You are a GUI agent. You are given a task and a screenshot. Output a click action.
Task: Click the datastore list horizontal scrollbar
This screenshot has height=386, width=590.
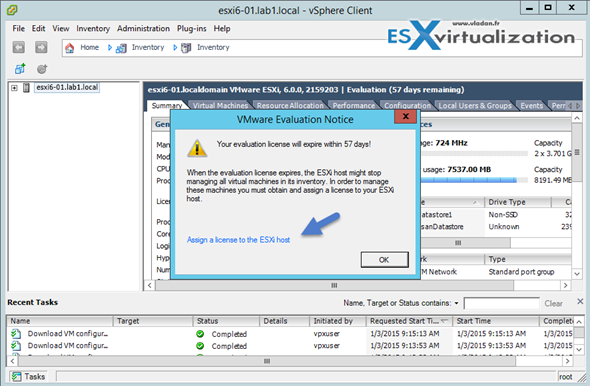(458, 243)
